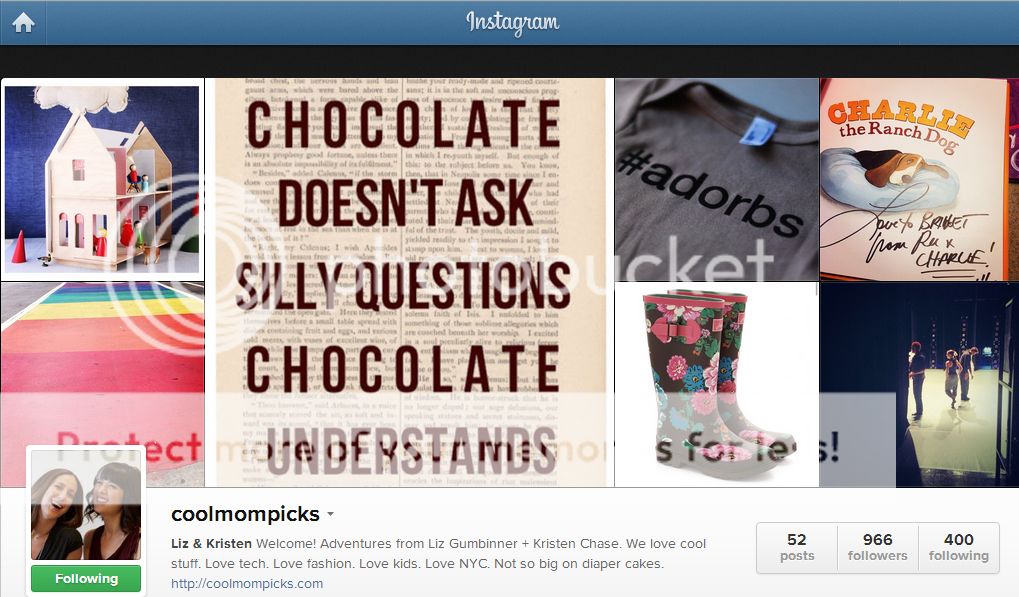1019x597 pixels.
Task: Click the Instagram logo in header
Action: (512, 23)
